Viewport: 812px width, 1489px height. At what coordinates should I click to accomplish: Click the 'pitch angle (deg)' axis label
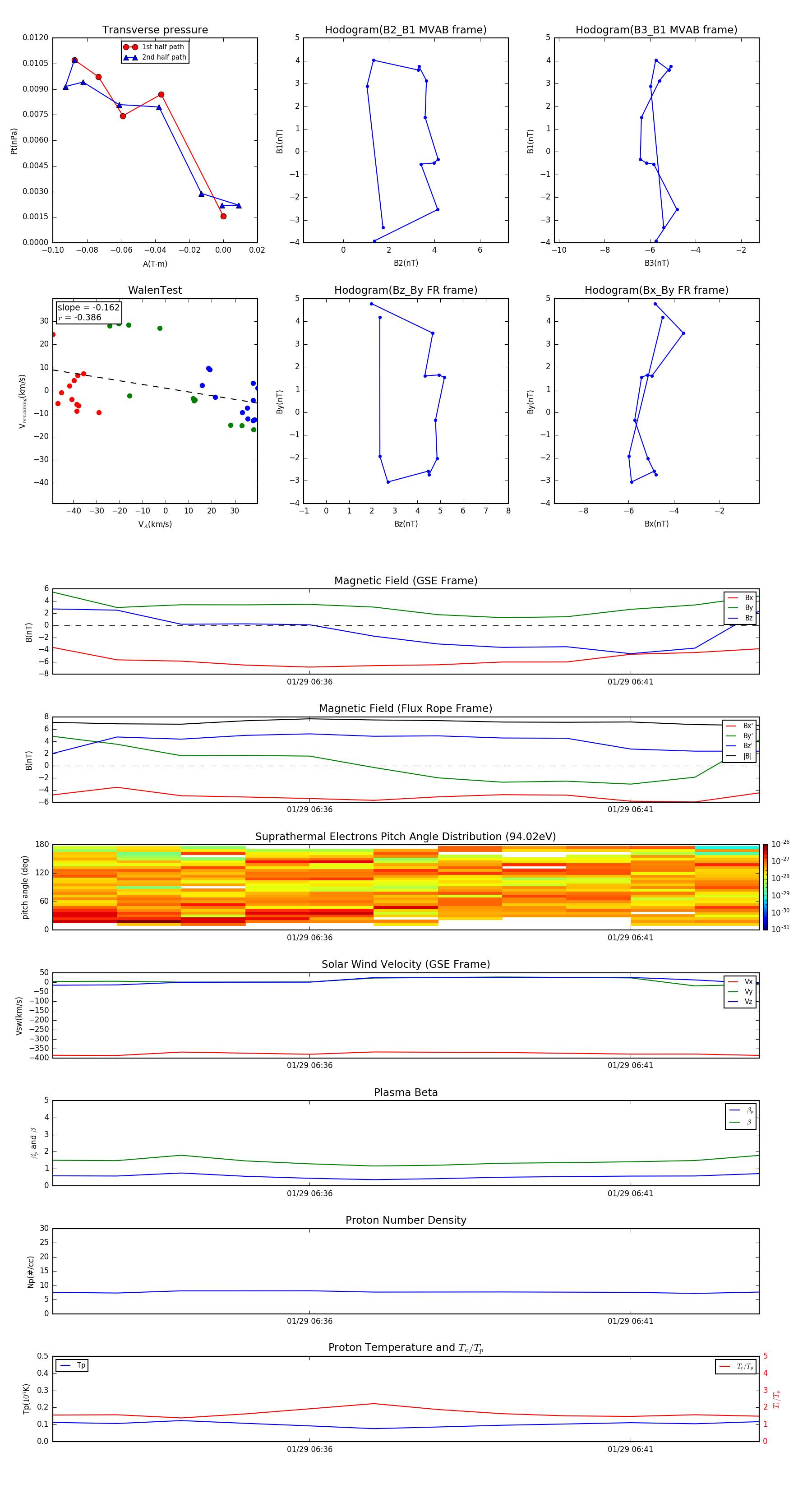coord(25,887)
